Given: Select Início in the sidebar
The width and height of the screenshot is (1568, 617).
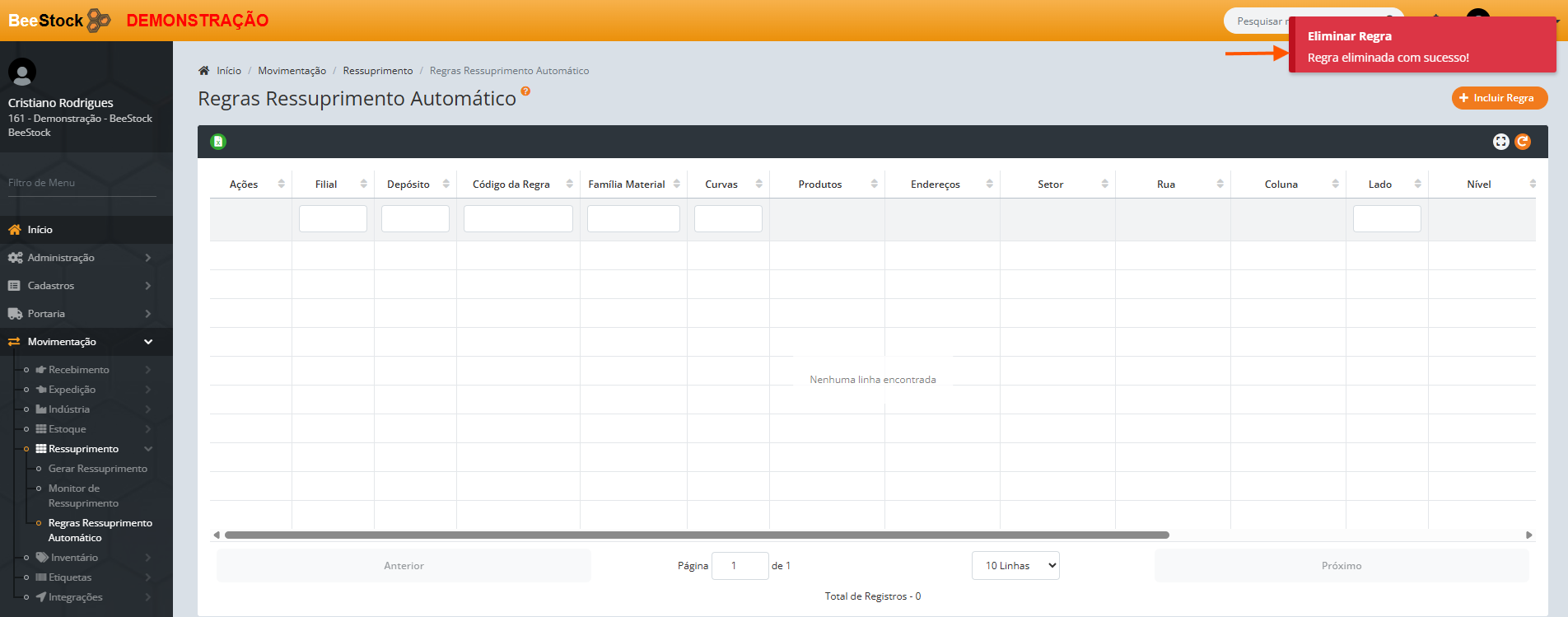Looking at the screenshot, I should [x=40, y=230].
